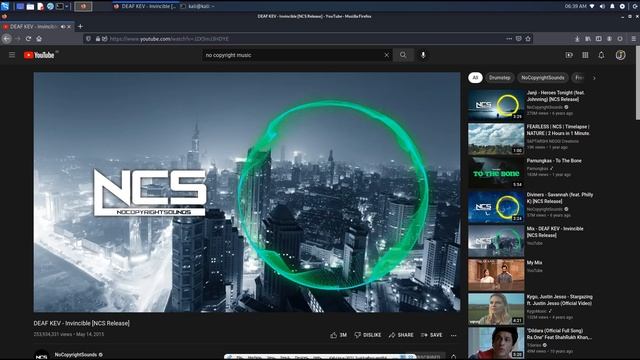Open the My Mix playlist thumbnail
640x360 pixels.
pos(496,275)
